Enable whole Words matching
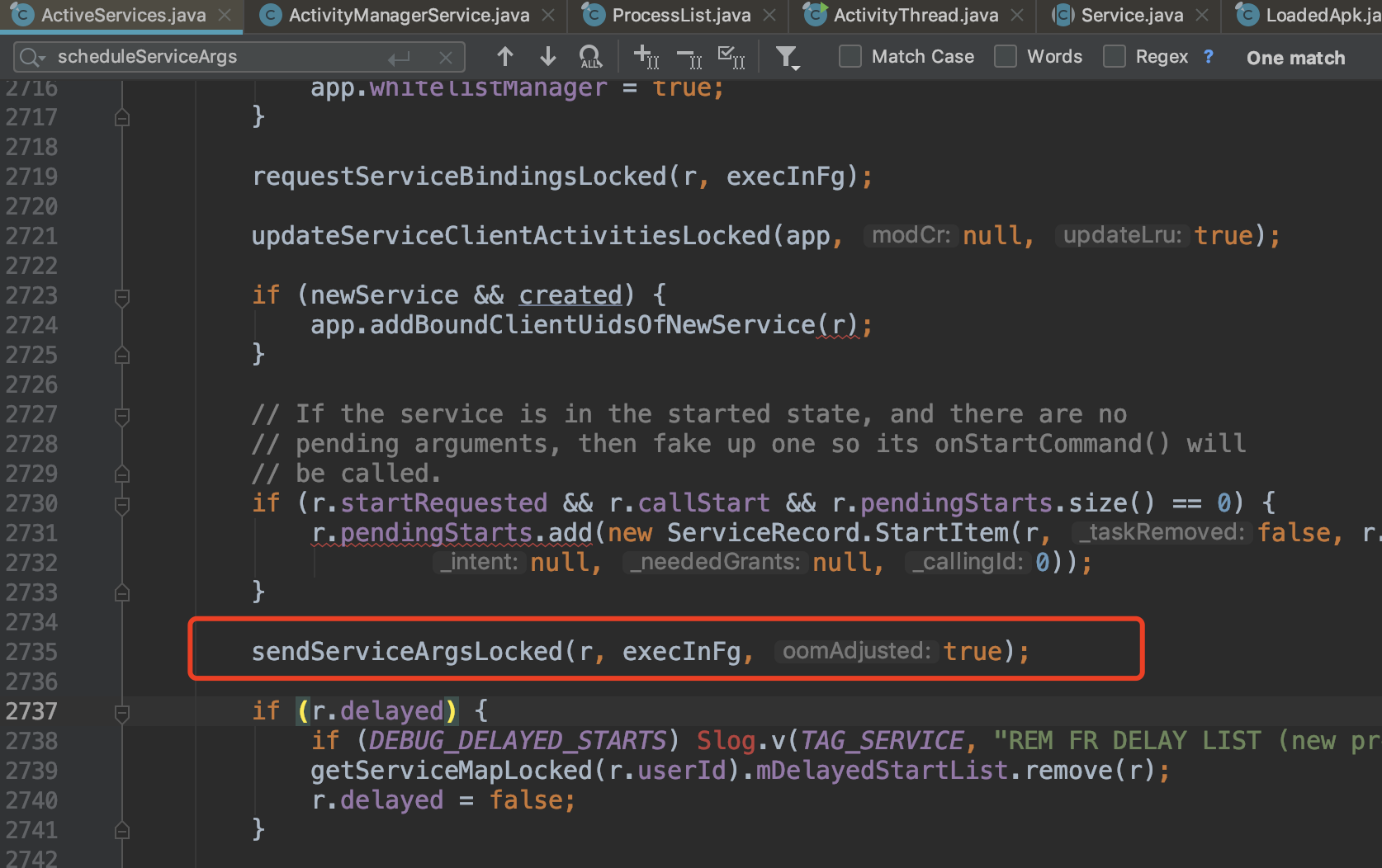1382x868 pixels. (1006, 56)
